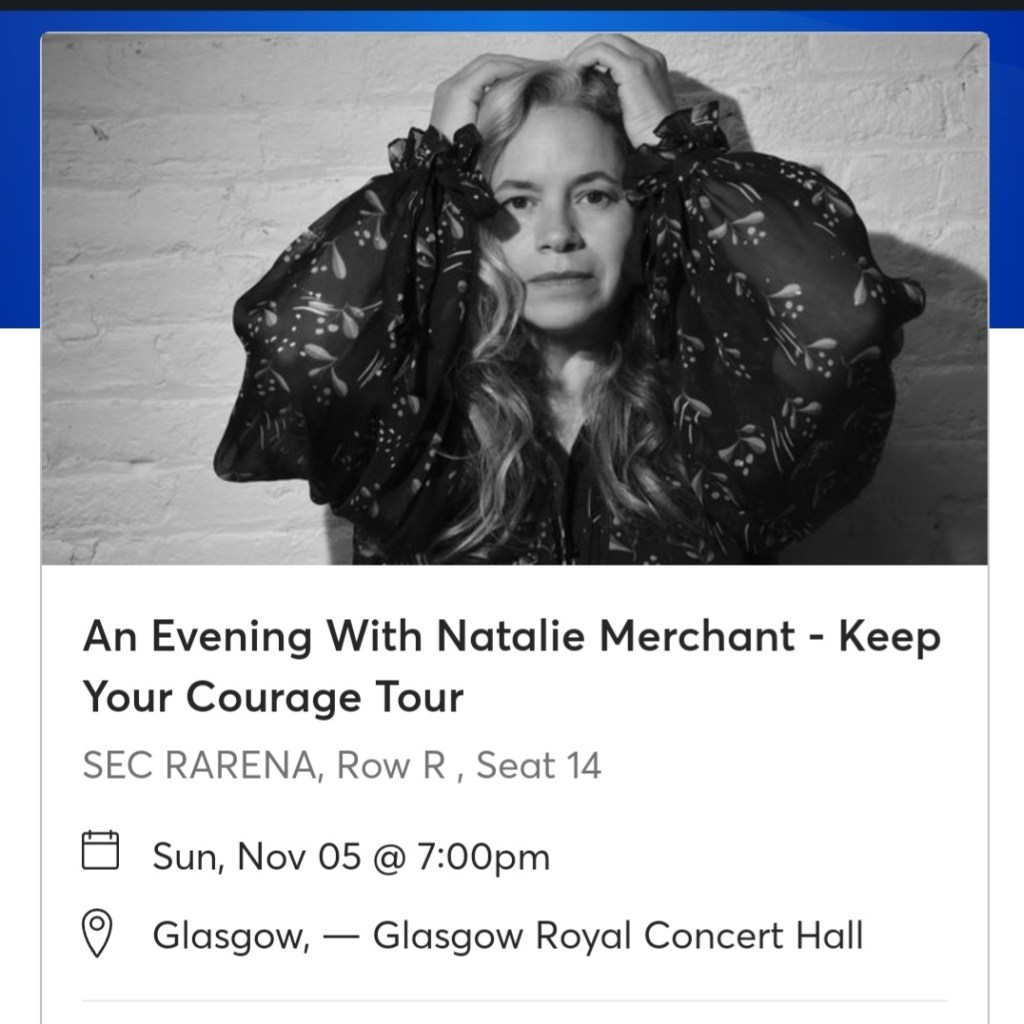The width and height of the screenshot is (1024, 1024).
Task: Open the black-and-white event photo
Action: [514, 300]
